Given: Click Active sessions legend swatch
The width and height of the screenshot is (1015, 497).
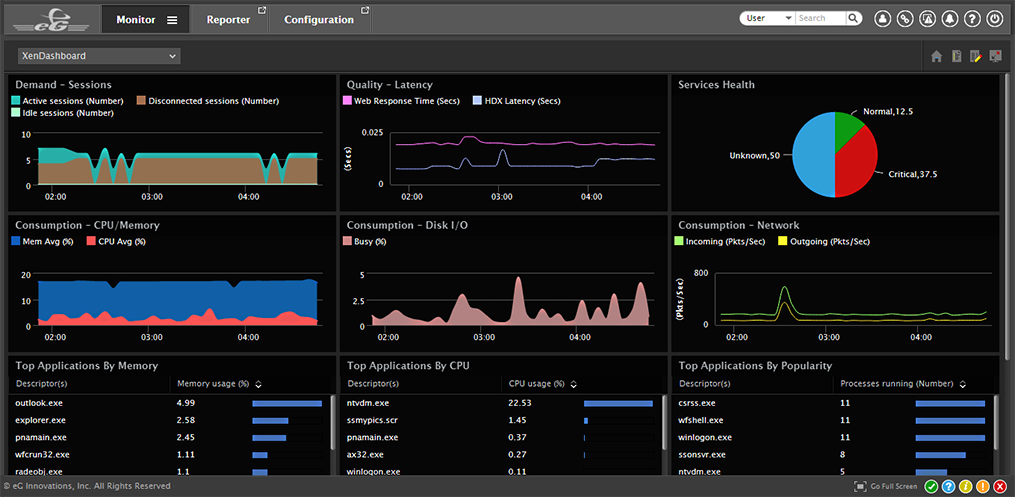Looking at the screenshot, I should [x=16, y=101].
